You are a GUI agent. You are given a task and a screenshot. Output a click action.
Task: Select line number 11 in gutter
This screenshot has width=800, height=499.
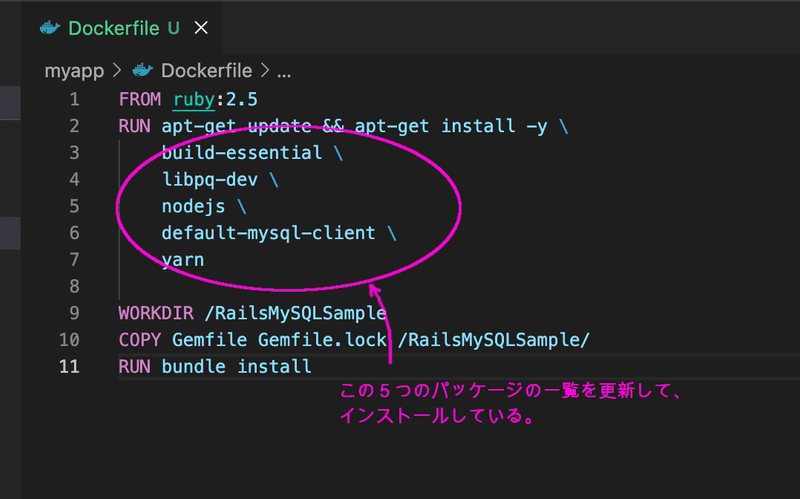tap(69, 366)
